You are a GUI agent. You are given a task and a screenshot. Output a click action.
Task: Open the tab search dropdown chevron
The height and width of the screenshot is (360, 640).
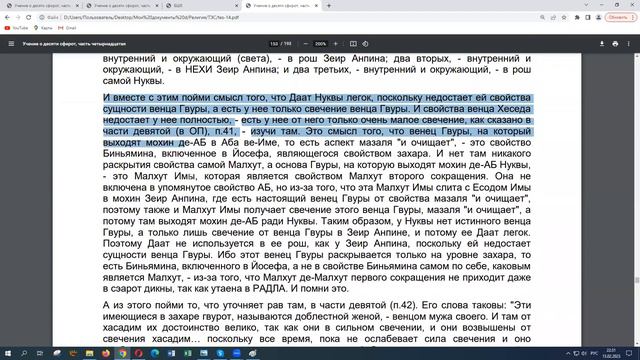tap(587, 5)
